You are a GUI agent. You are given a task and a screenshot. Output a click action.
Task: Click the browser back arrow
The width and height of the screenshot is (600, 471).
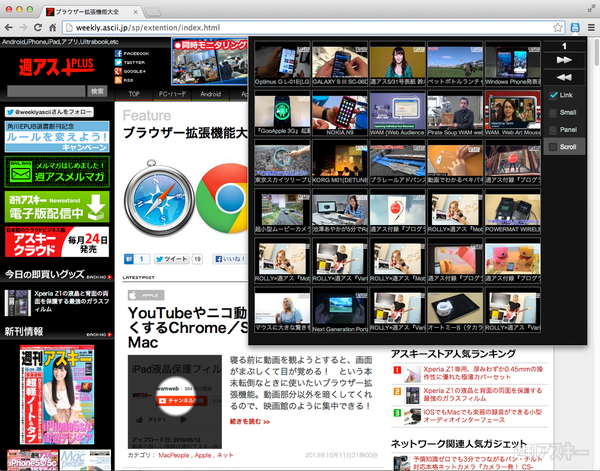coord(9,28)
